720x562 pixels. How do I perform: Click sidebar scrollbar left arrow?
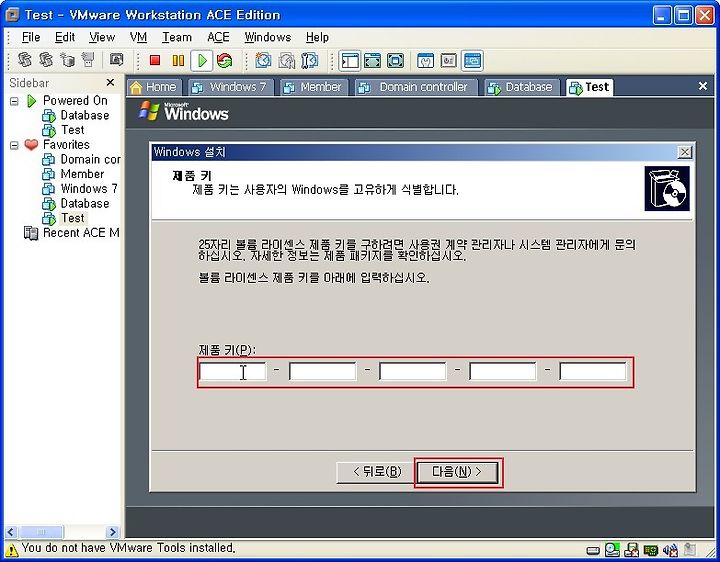pyautogui.click(x=11, y=532)
